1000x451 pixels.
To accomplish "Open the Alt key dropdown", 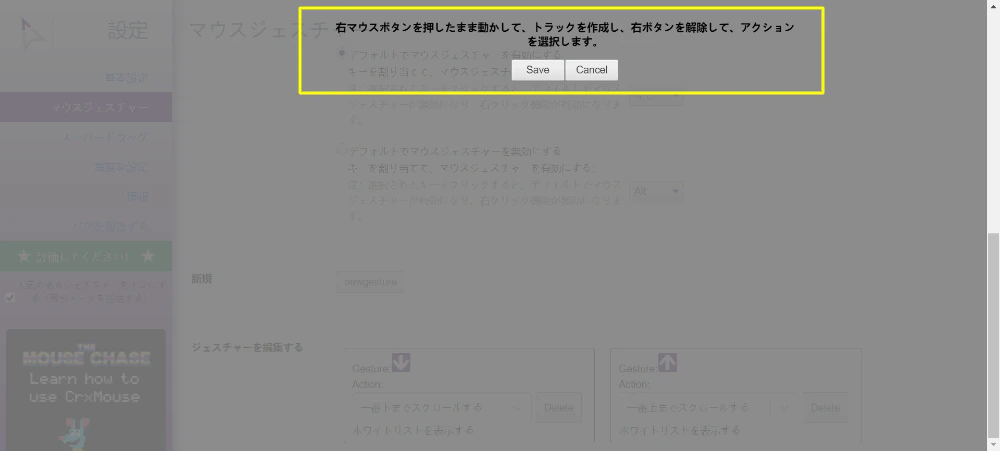I will tap(656, 191).
